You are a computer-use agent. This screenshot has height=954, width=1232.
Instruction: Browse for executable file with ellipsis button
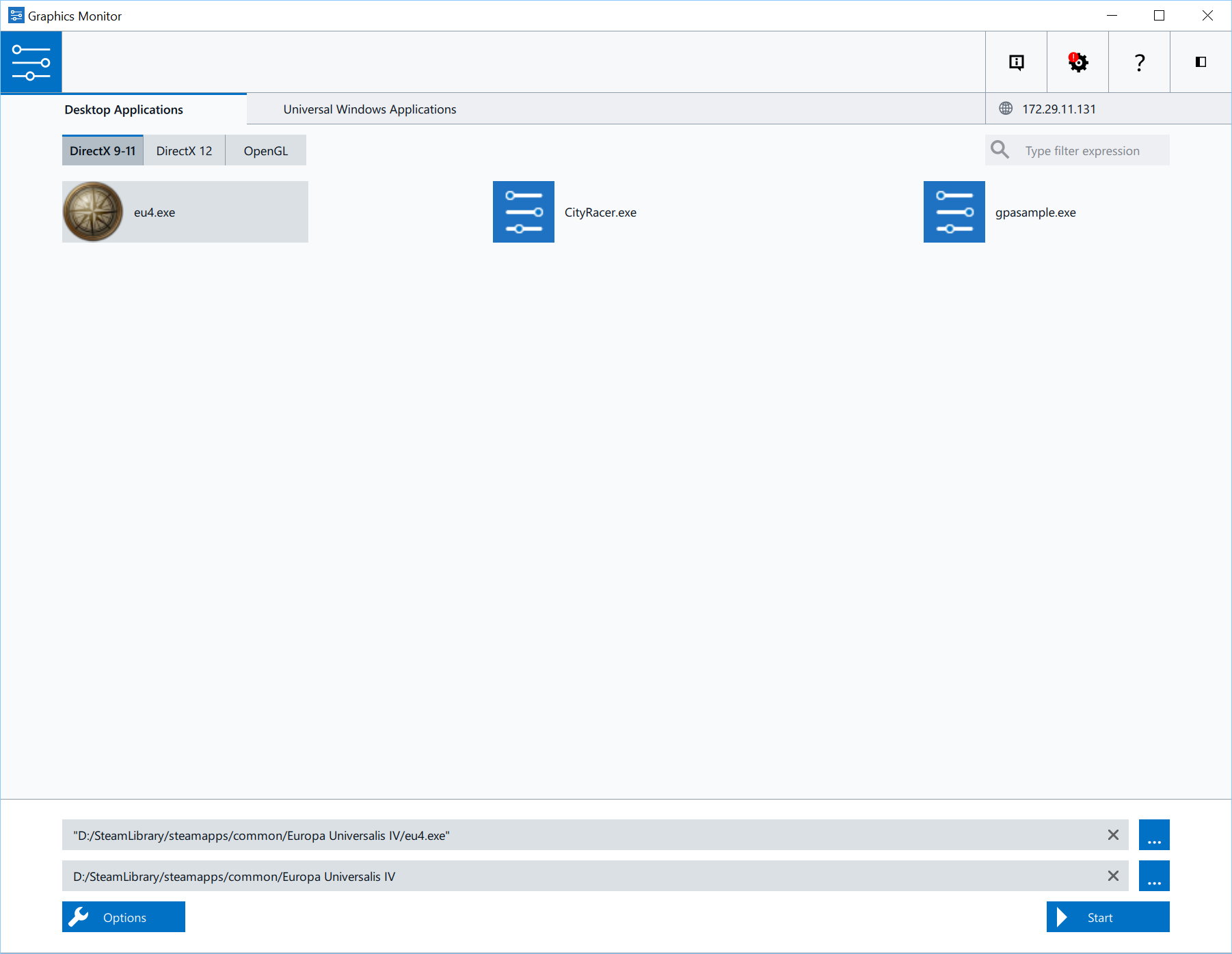point(1154,835)
